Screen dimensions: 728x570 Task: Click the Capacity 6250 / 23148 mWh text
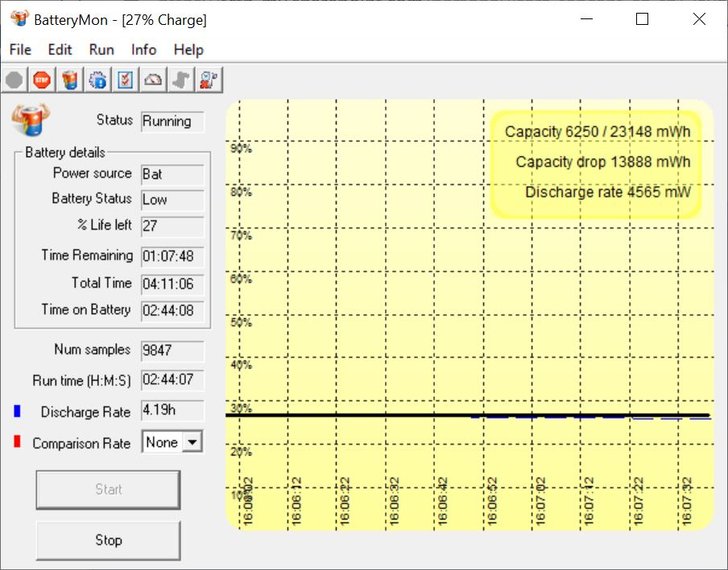pos(598,132)
